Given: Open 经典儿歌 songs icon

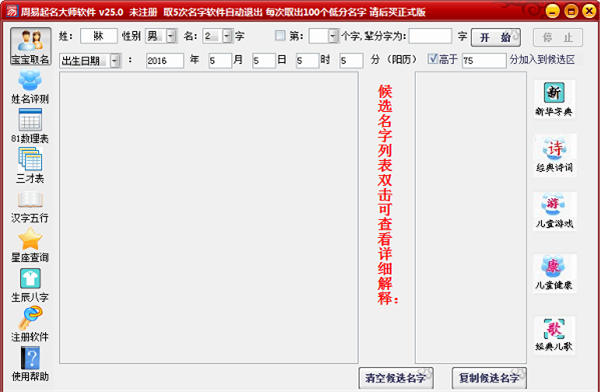Looking at the screenshot, I should click(554, 335).
